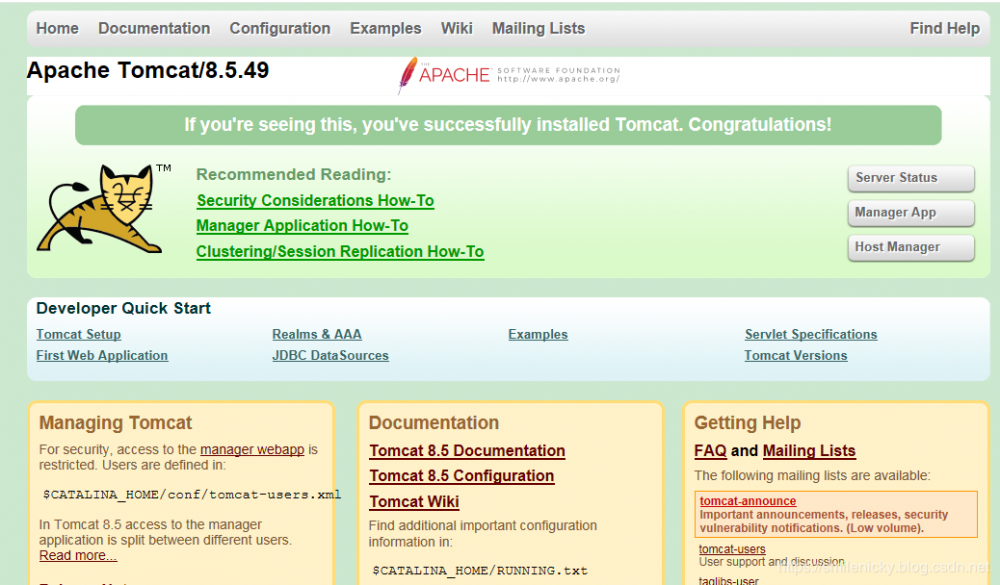
Task: Open Manager Application How-To link
Action: [302, 226]
